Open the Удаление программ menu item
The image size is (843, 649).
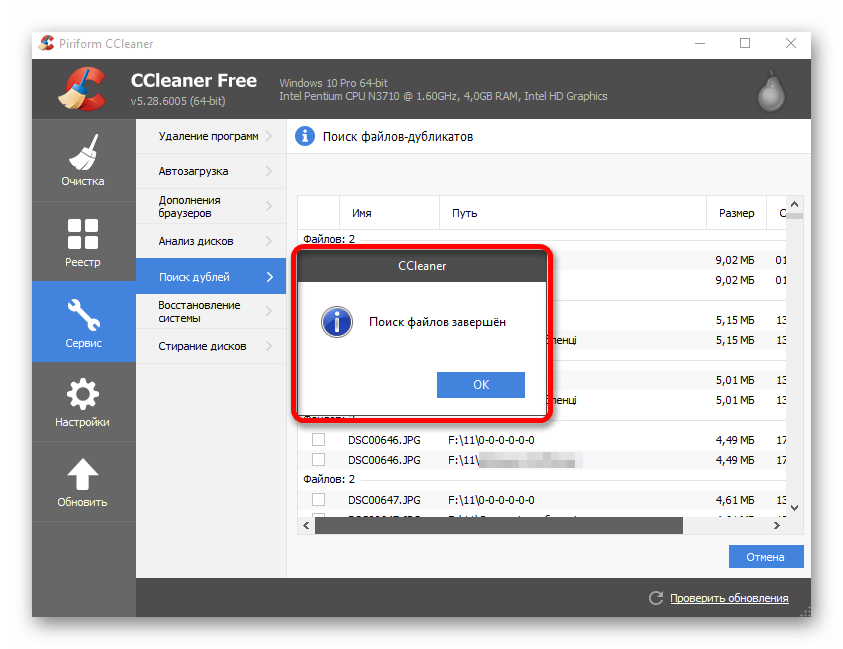(x=211, y=136)
